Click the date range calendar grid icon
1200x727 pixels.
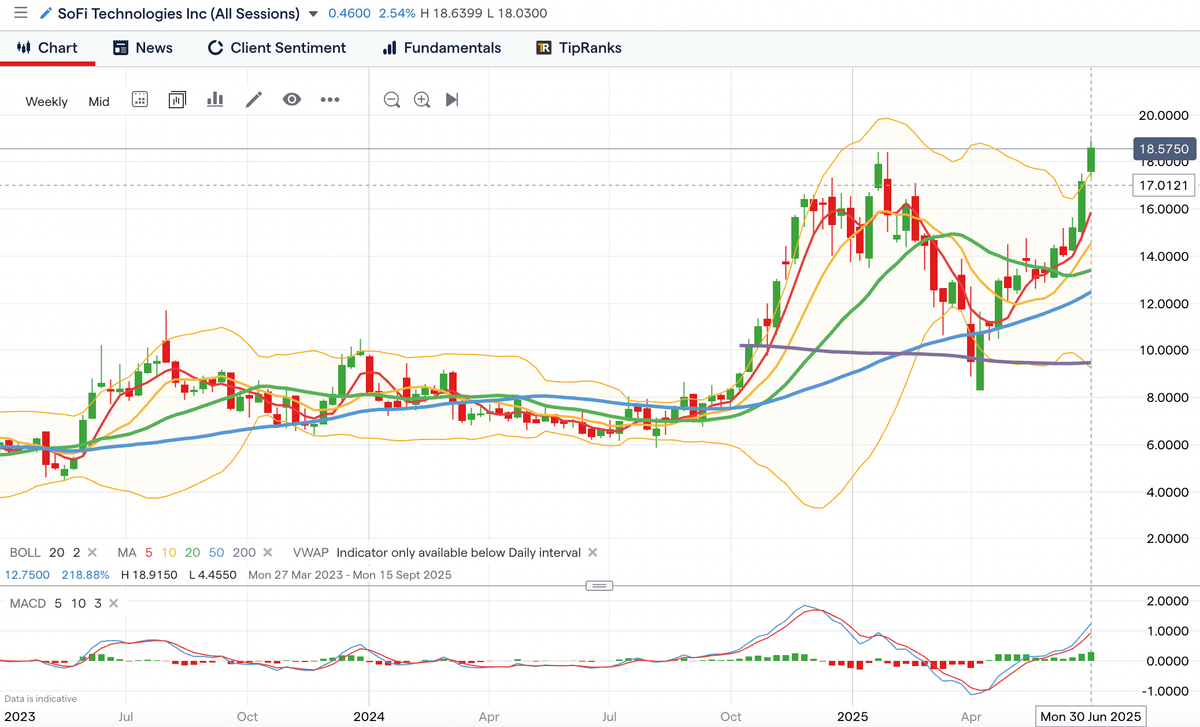pyautogui.click(x=140, y=99)
